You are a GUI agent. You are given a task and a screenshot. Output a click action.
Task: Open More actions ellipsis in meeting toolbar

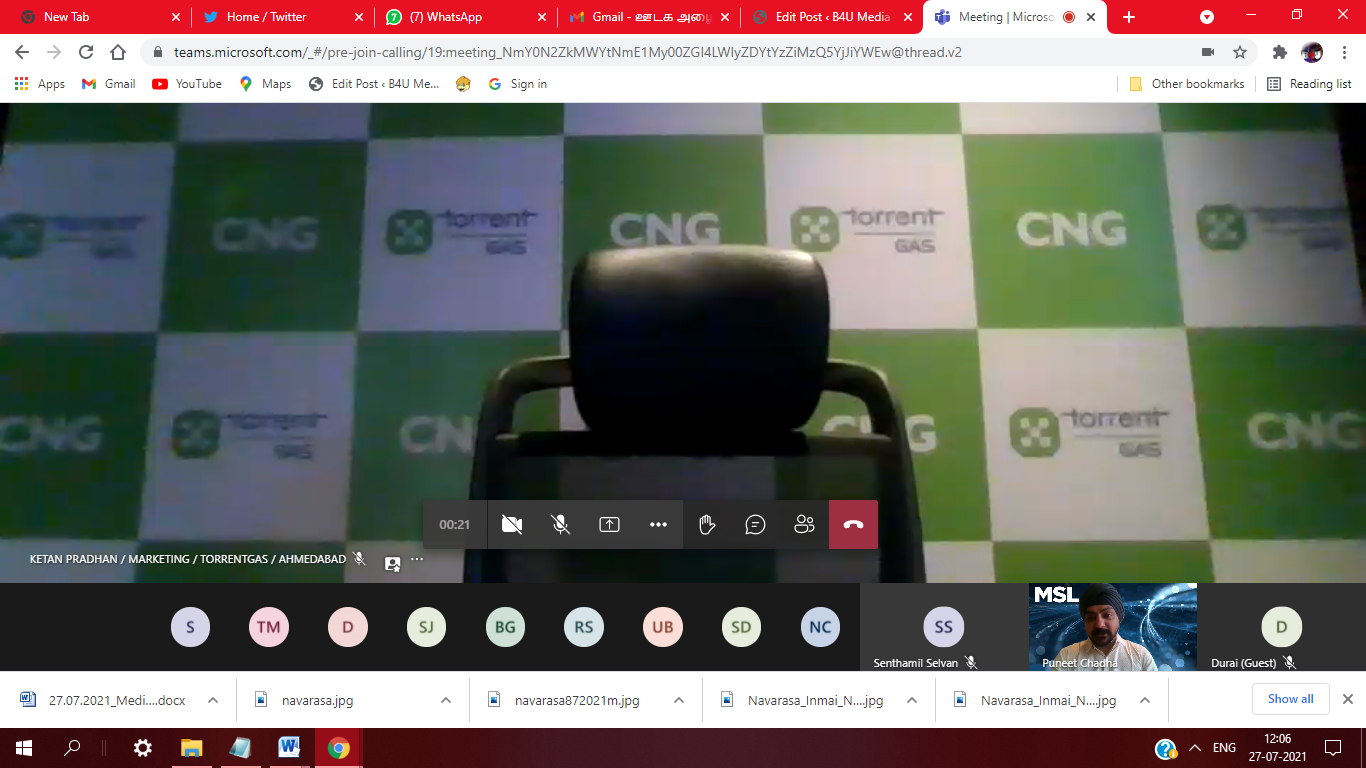click(x=658, y=525)
